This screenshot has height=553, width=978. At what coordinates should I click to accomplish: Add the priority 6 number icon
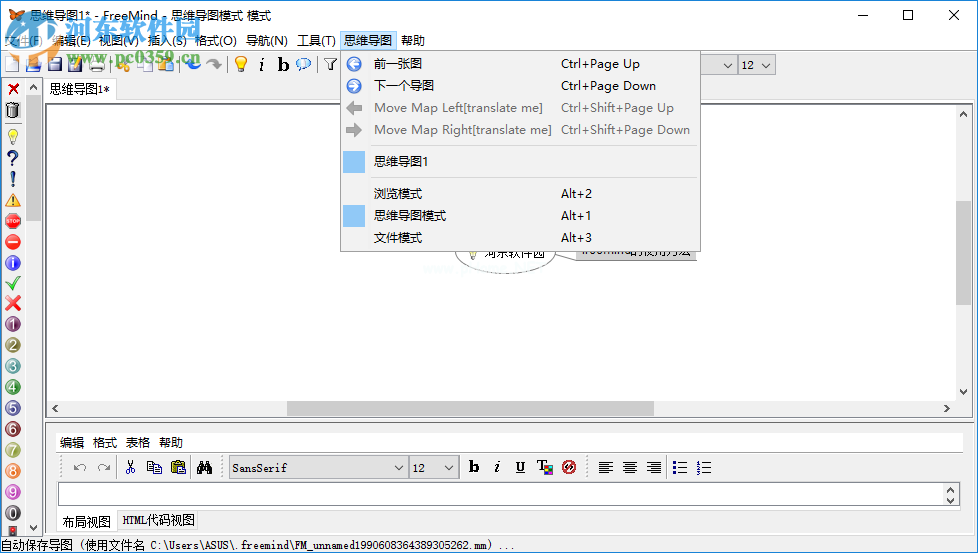point(13,429)
